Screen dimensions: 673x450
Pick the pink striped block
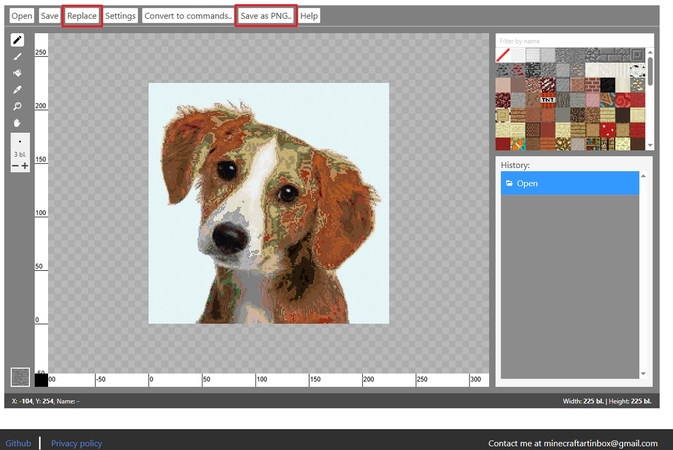tap(593, 100)
